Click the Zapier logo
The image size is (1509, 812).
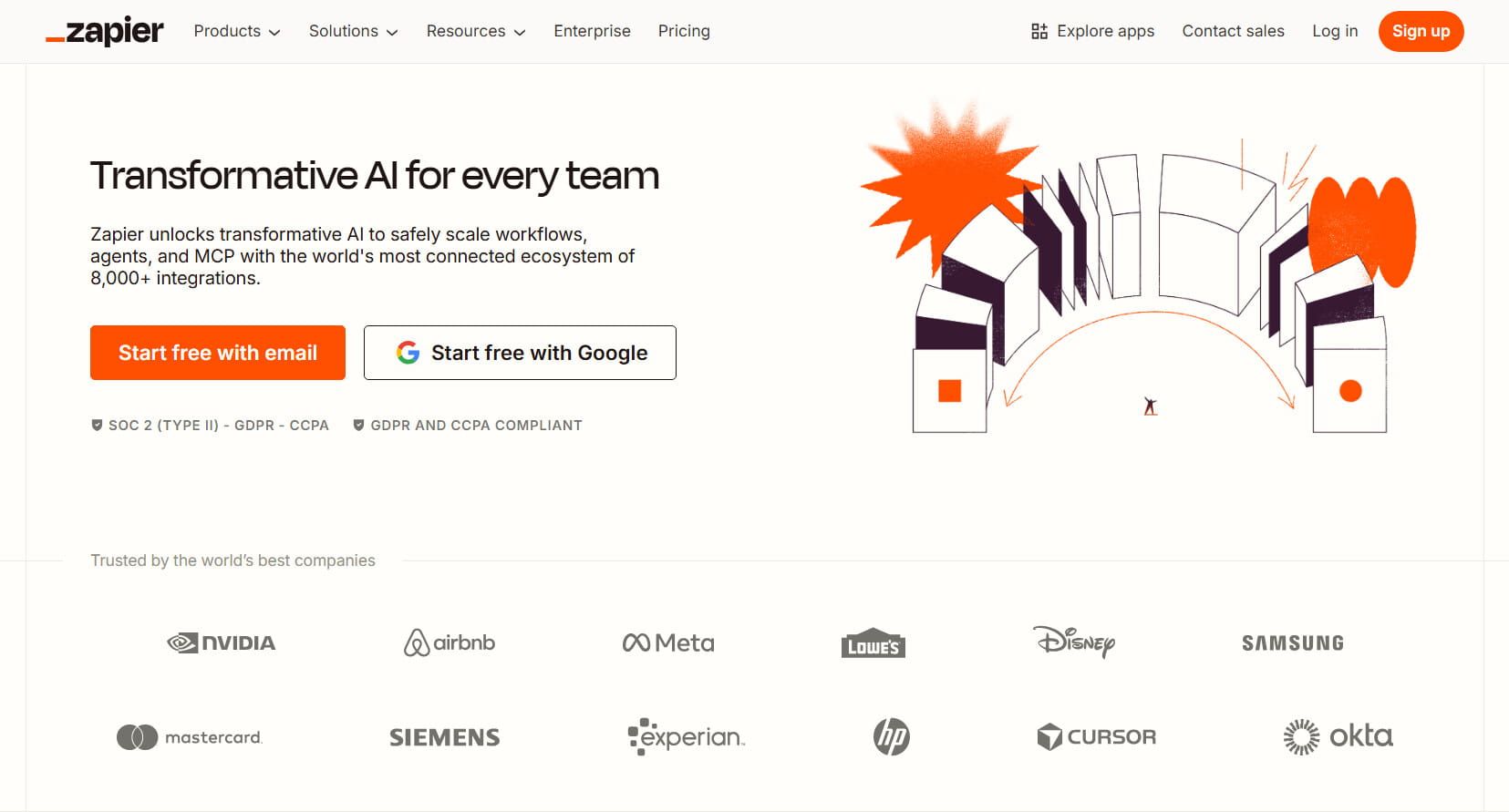coord(105,32)
